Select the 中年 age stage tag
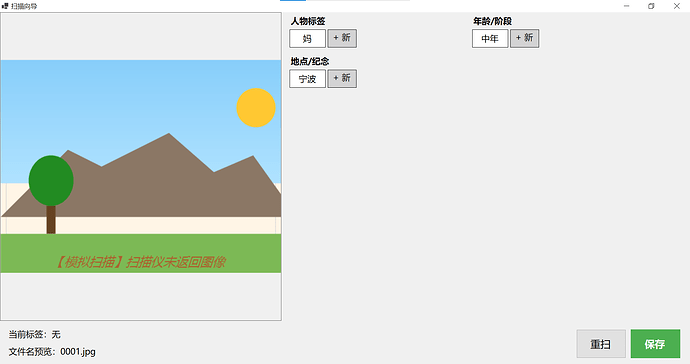The width and height of the screenshot is (690, 364). (x=490, y=38)
